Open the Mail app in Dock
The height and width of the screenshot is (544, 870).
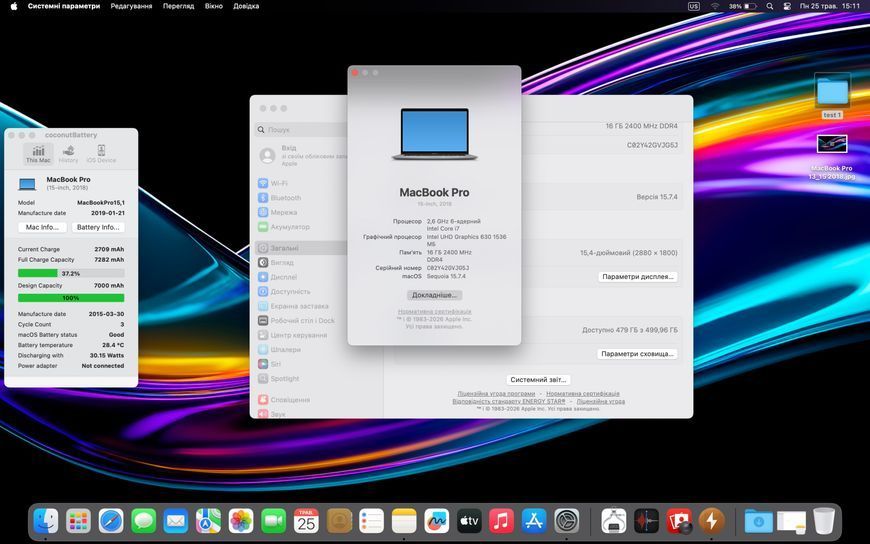[x=176, y=521]
